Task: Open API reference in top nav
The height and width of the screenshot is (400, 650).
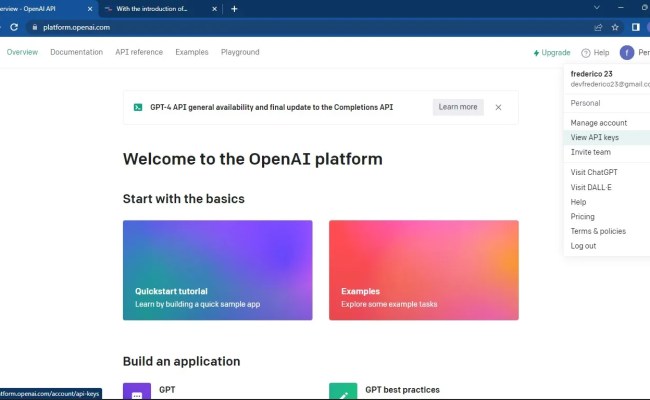Action: pos(139,52)
